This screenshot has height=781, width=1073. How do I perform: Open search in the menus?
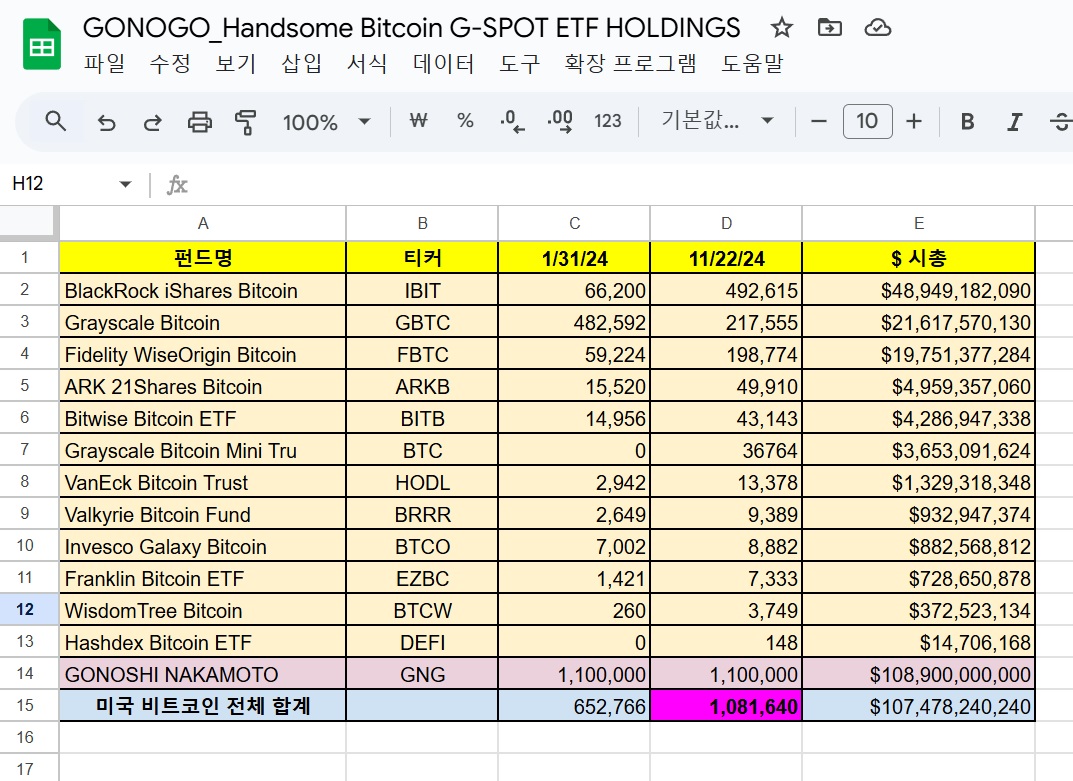coord(56,121)
